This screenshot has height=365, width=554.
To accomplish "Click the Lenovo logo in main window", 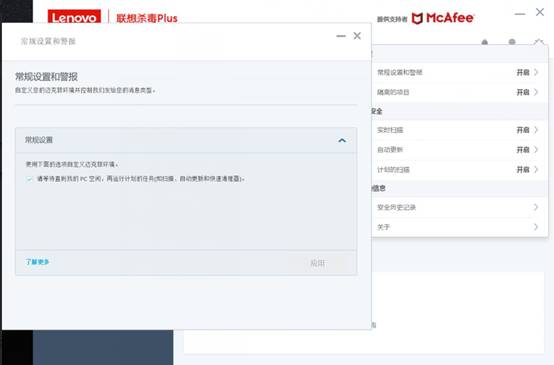I will pyautogui.click(x=74, y=17).
